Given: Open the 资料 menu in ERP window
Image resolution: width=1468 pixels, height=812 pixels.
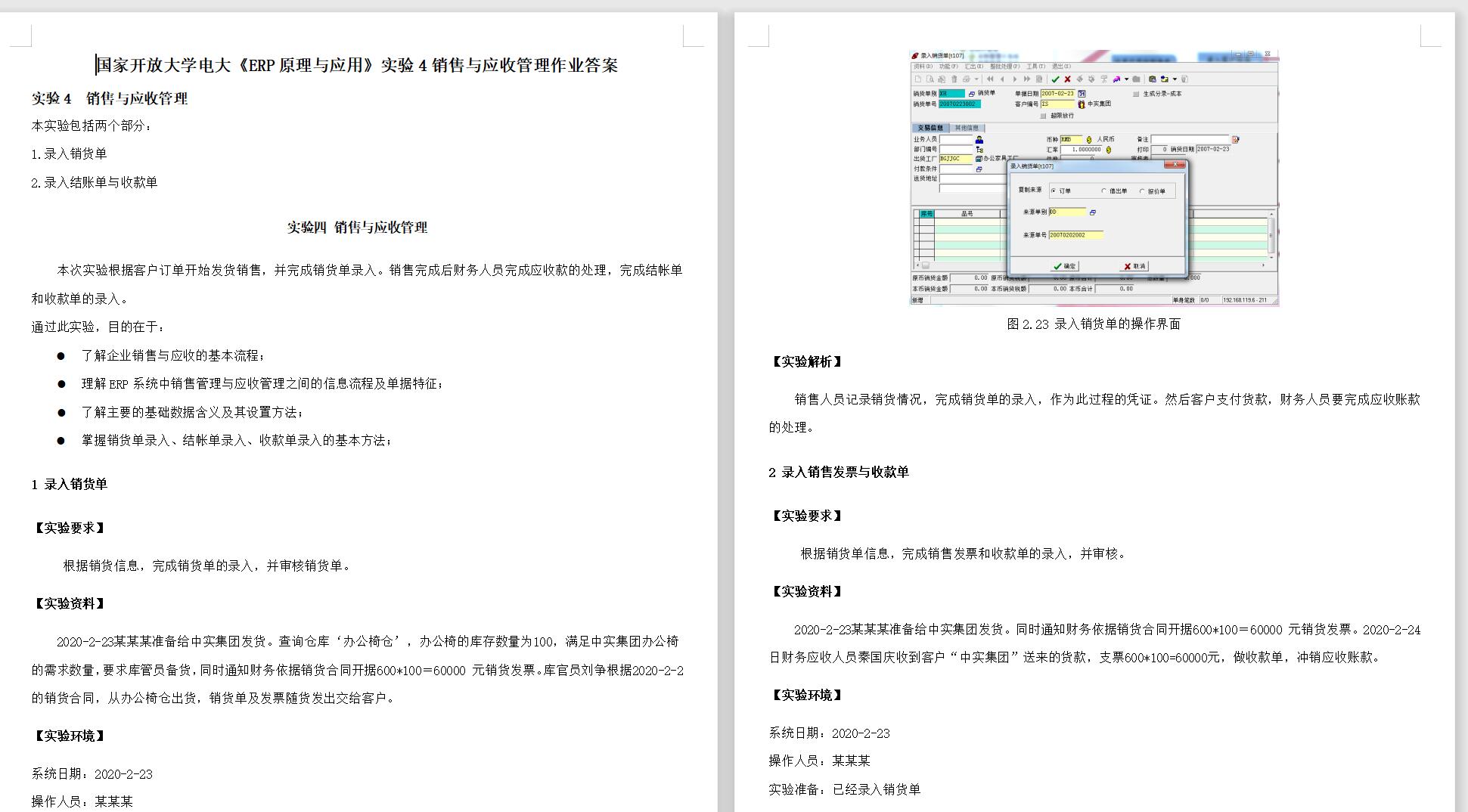Looking at the screenshot, I should pyautogui.click(x=923, y=67).
